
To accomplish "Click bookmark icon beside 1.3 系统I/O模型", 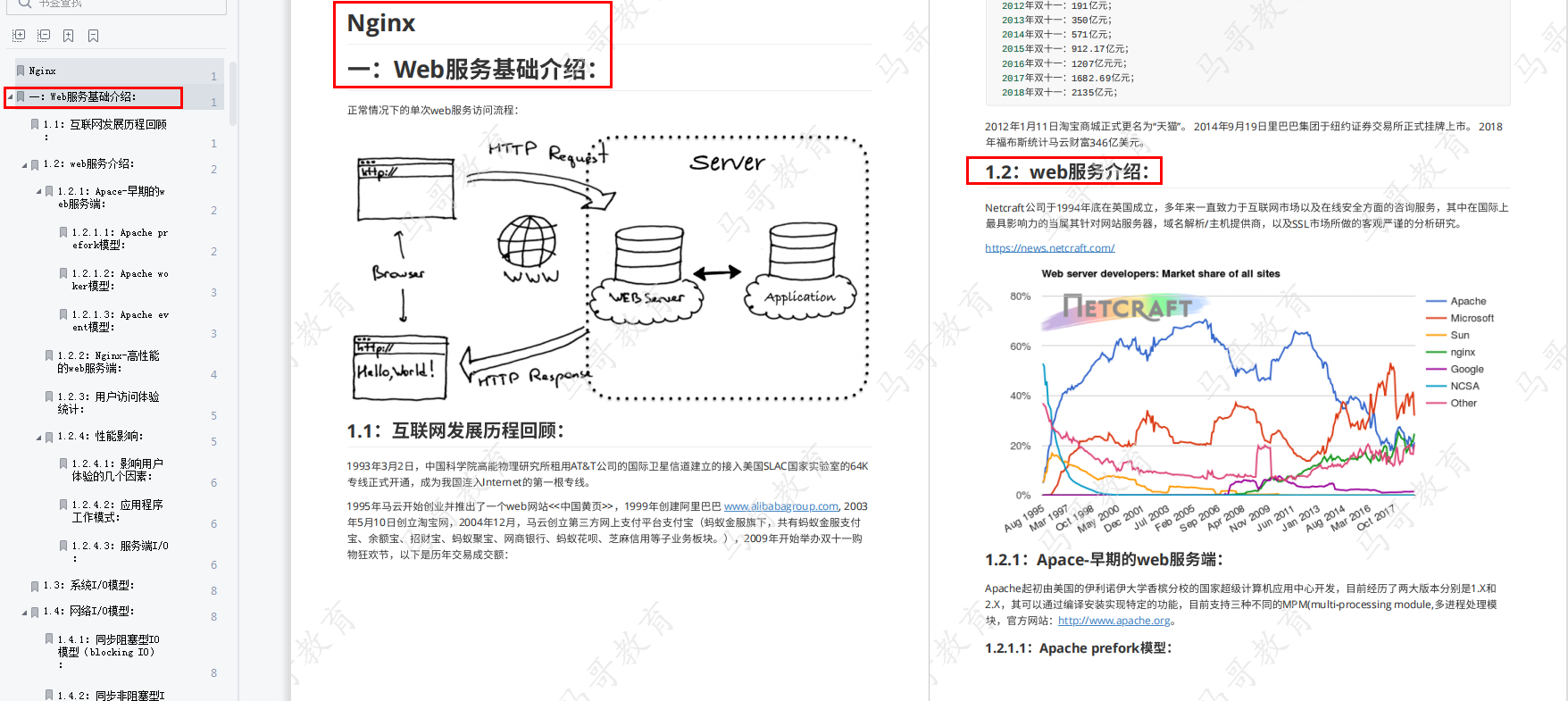I will [x=35, y=586].
